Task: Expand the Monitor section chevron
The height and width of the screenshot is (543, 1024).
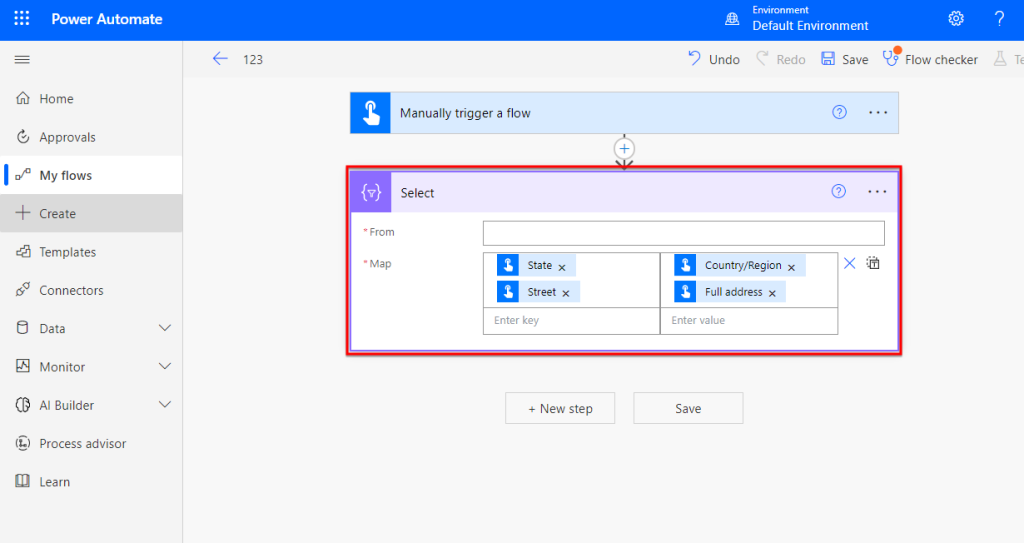Action: [x=165, y=367]
